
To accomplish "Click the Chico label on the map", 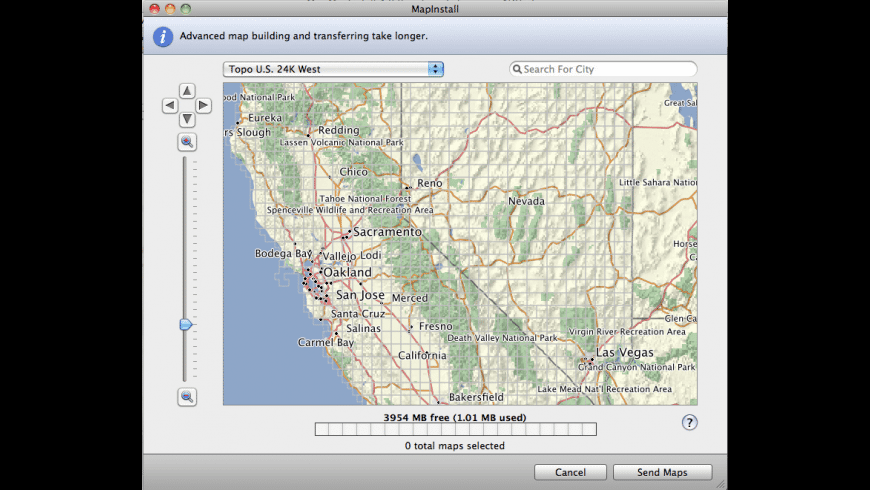I will point(353,172).
